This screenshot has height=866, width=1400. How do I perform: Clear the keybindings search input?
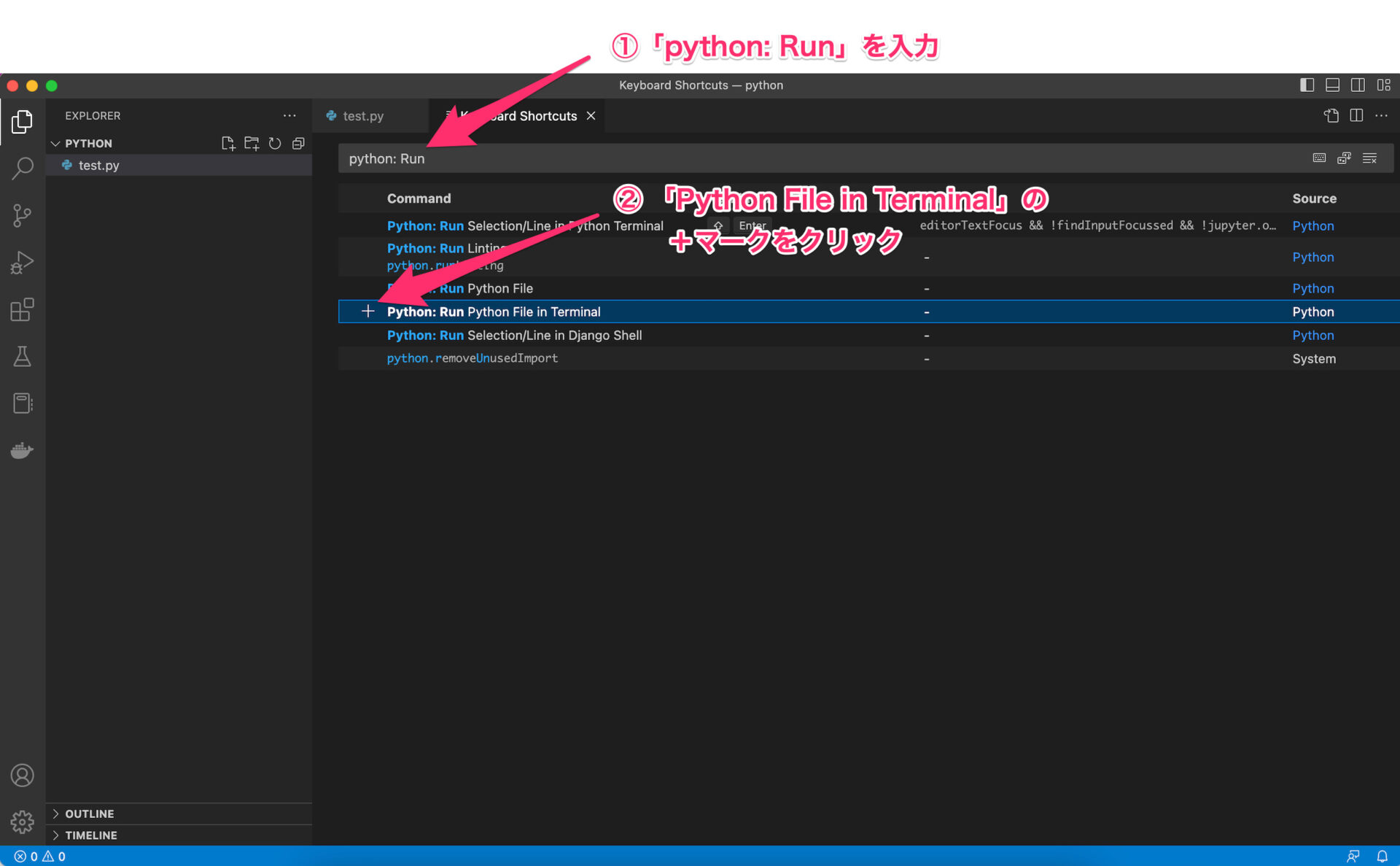[1370, 158]
